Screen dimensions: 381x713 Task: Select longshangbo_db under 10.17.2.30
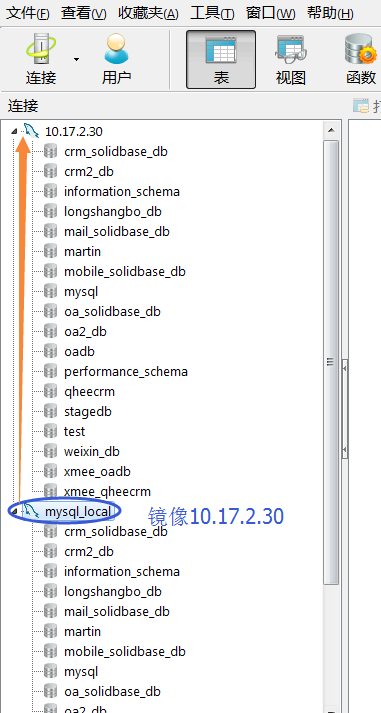[x=113, y=211]
